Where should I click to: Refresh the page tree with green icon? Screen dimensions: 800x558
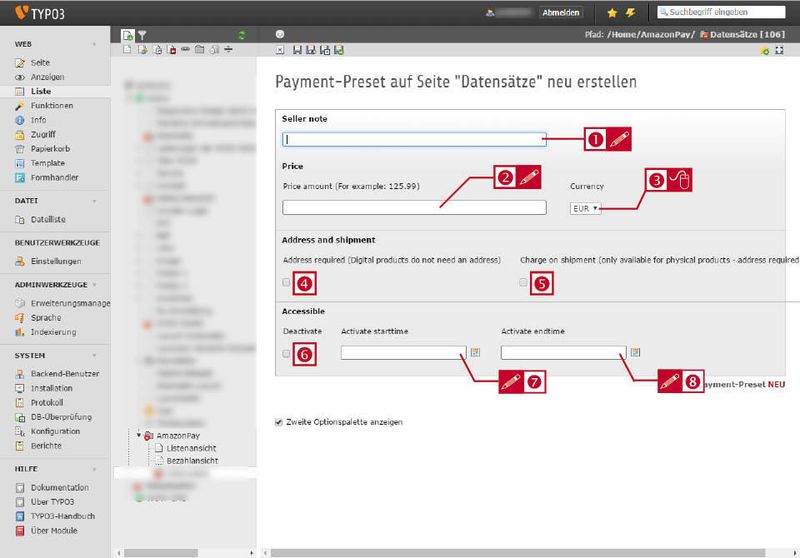pyautogui.click(x=242, y=35)
